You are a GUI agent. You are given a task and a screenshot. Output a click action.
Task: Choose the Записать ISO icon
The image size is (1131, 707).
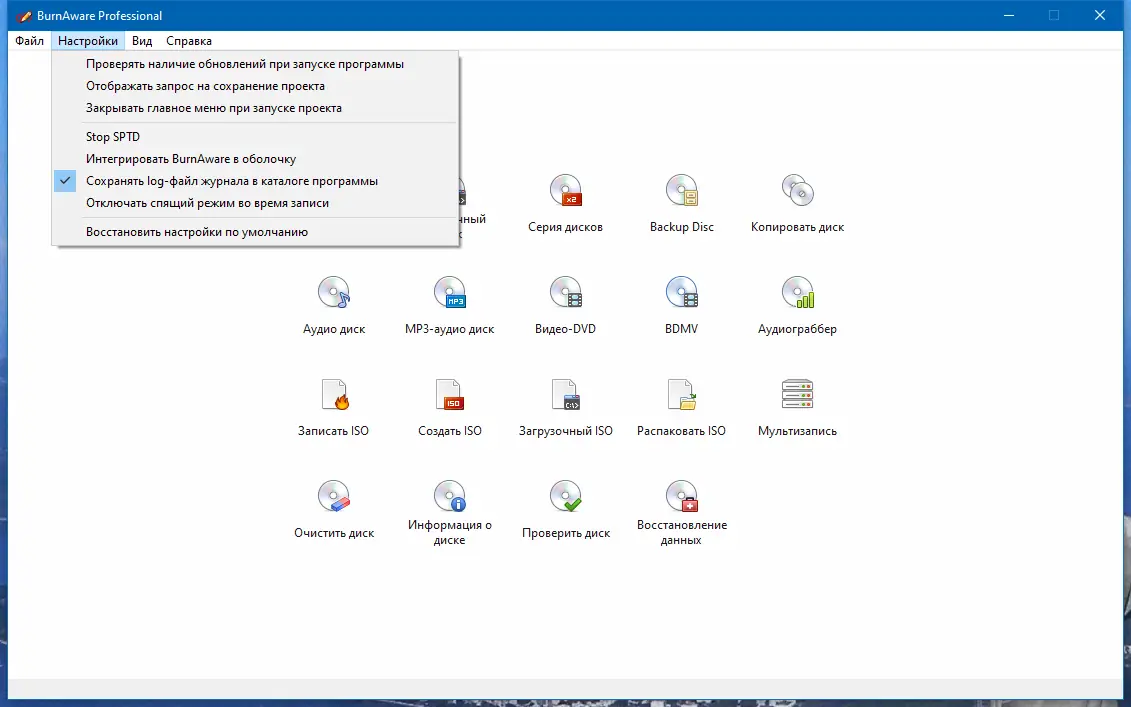click(x=334, y=395)
